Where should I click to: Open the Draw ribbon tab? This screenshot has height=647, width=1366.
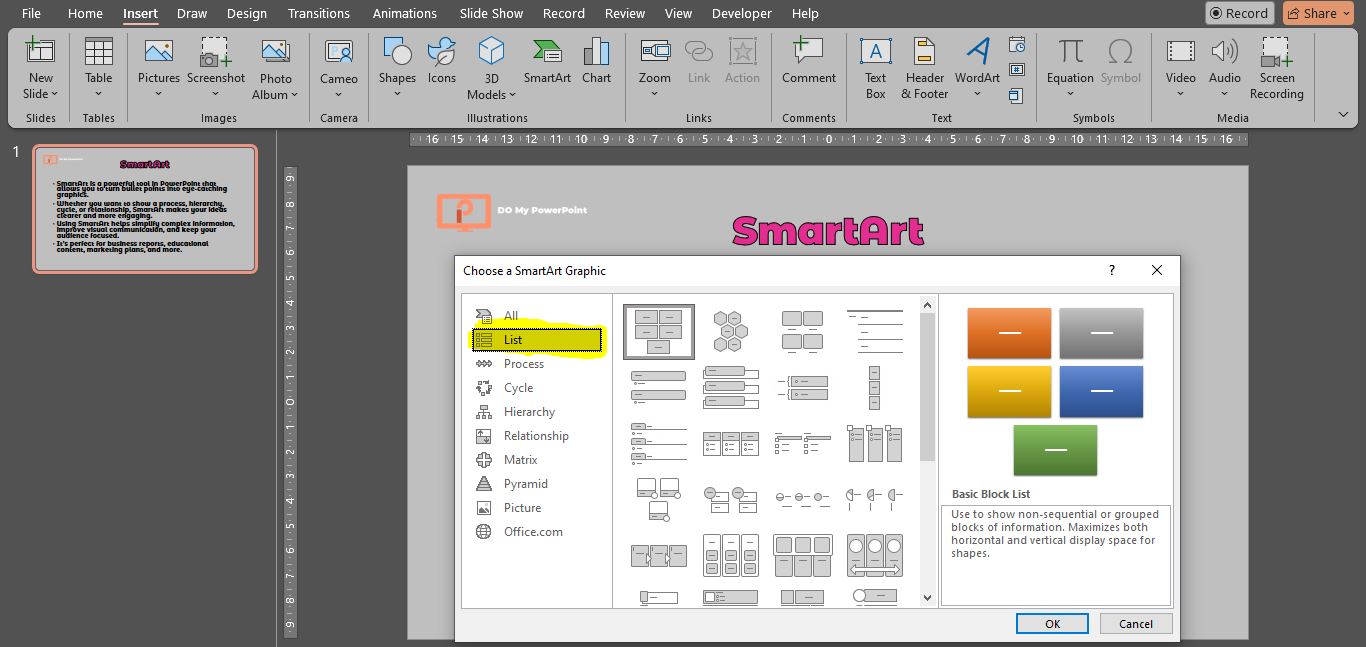click(191, 13)
